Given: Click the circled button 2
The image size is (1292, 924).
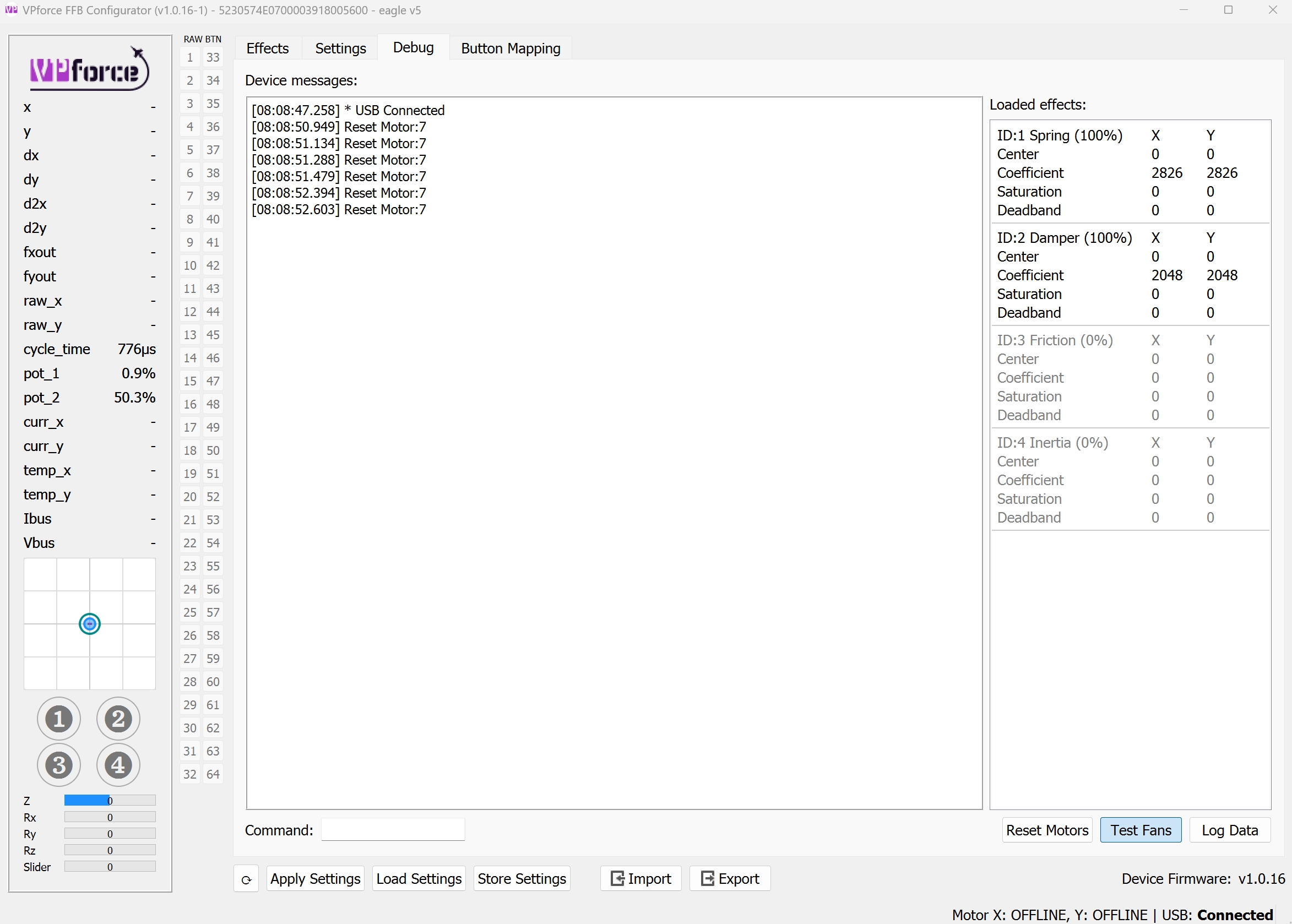Looking at the screenshot, I should tap(118, 719).
